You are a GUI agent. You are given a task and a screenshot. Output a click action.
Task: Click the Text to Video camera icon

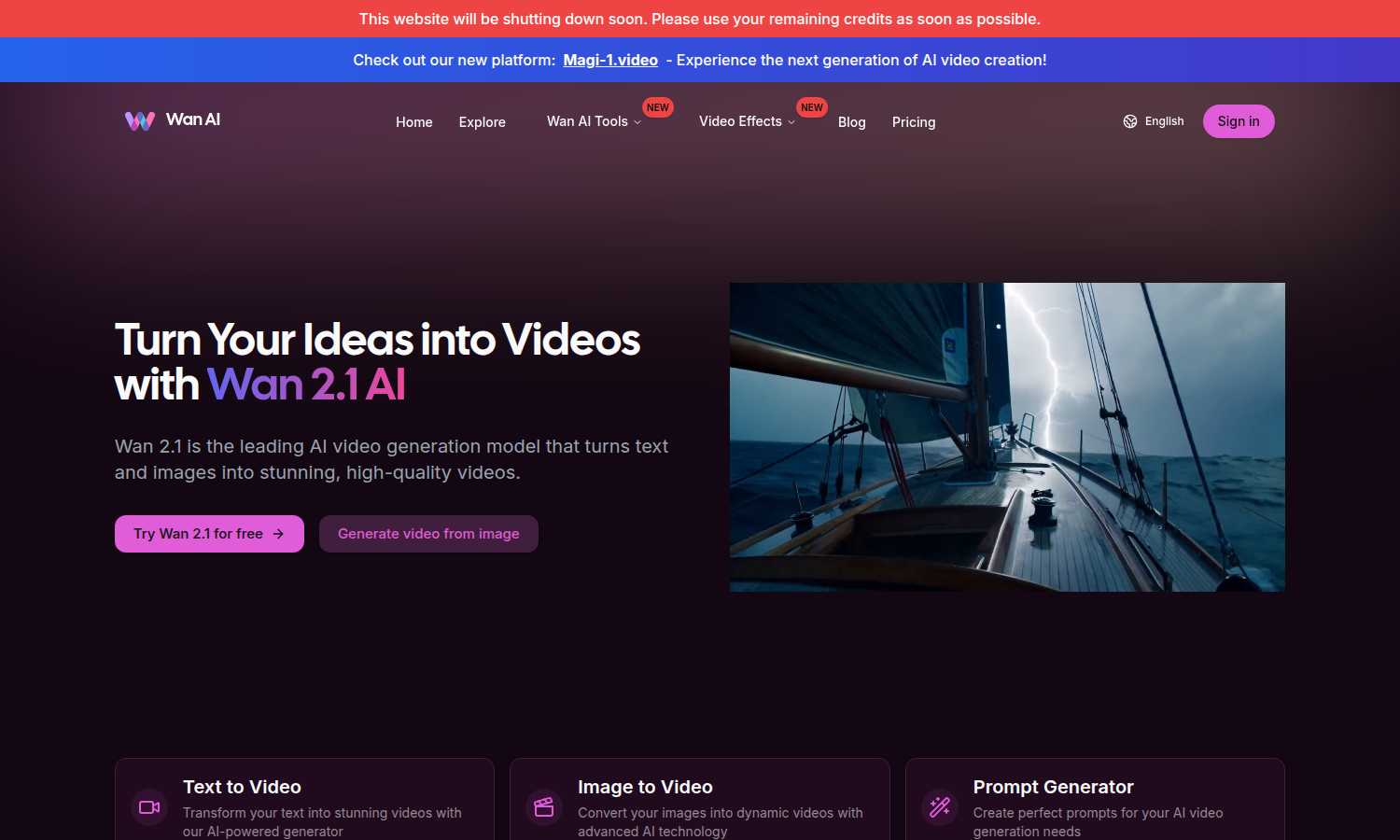point(149,807)
